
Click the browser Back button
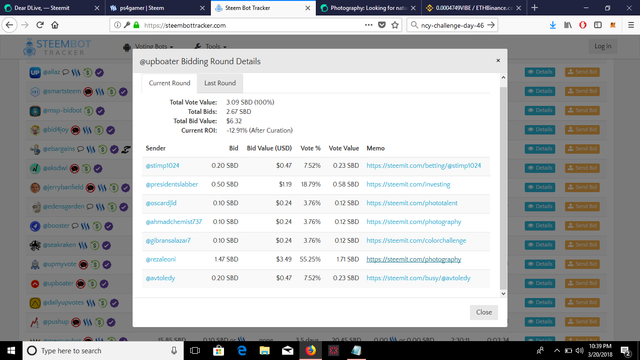coord(9,25)
